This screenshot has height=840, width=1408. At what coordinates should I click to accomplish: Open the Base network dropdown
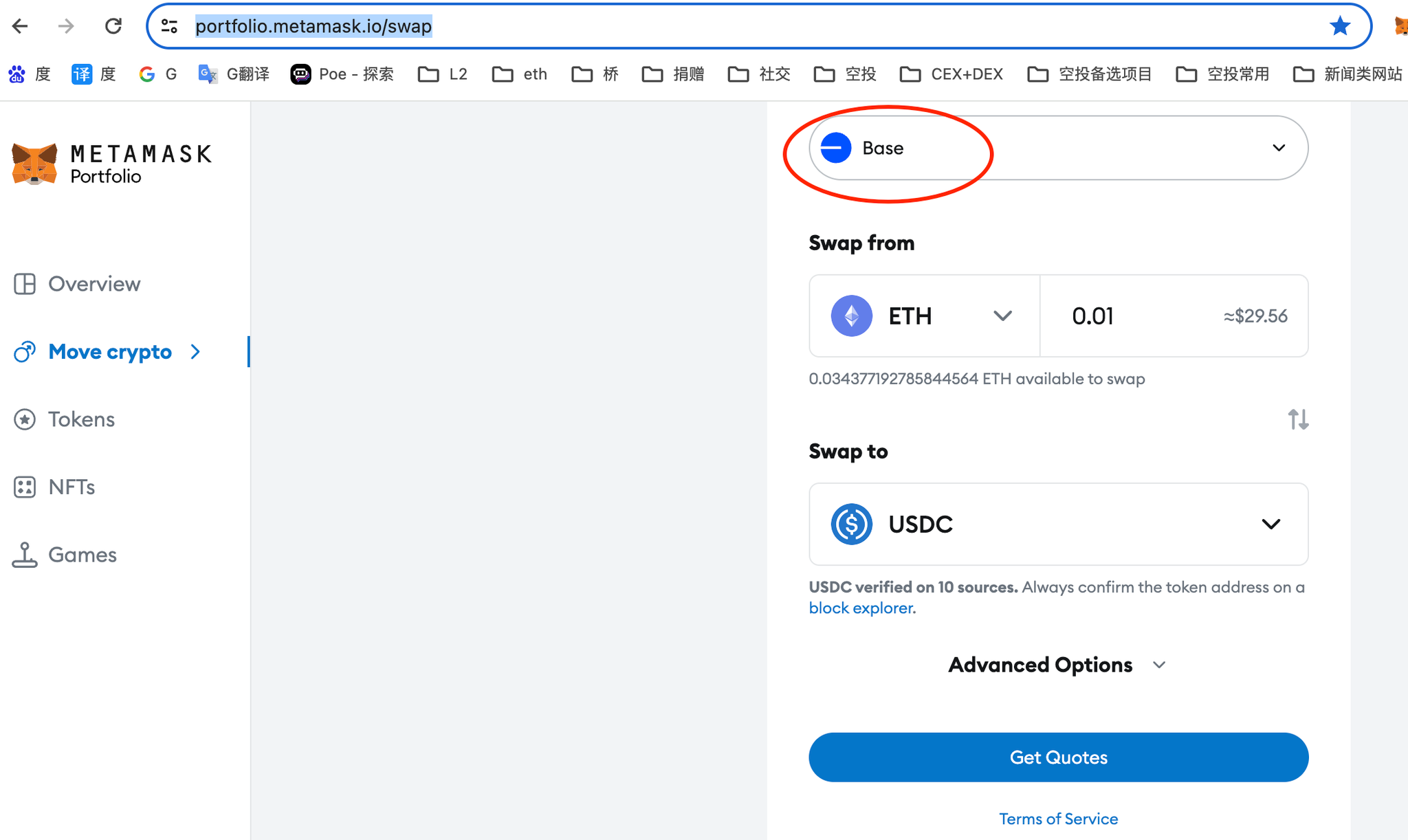pos(1058,148)
